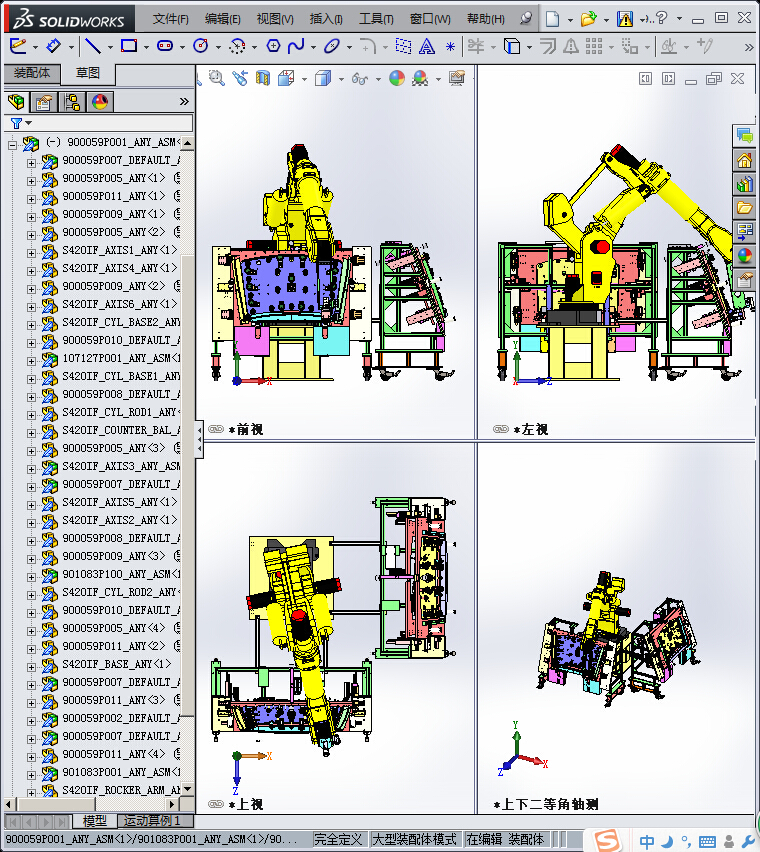Open the PropertyManager tab icon
This screenshot has height=852, width=760.
pyautogui.click(x=43, y=102)
